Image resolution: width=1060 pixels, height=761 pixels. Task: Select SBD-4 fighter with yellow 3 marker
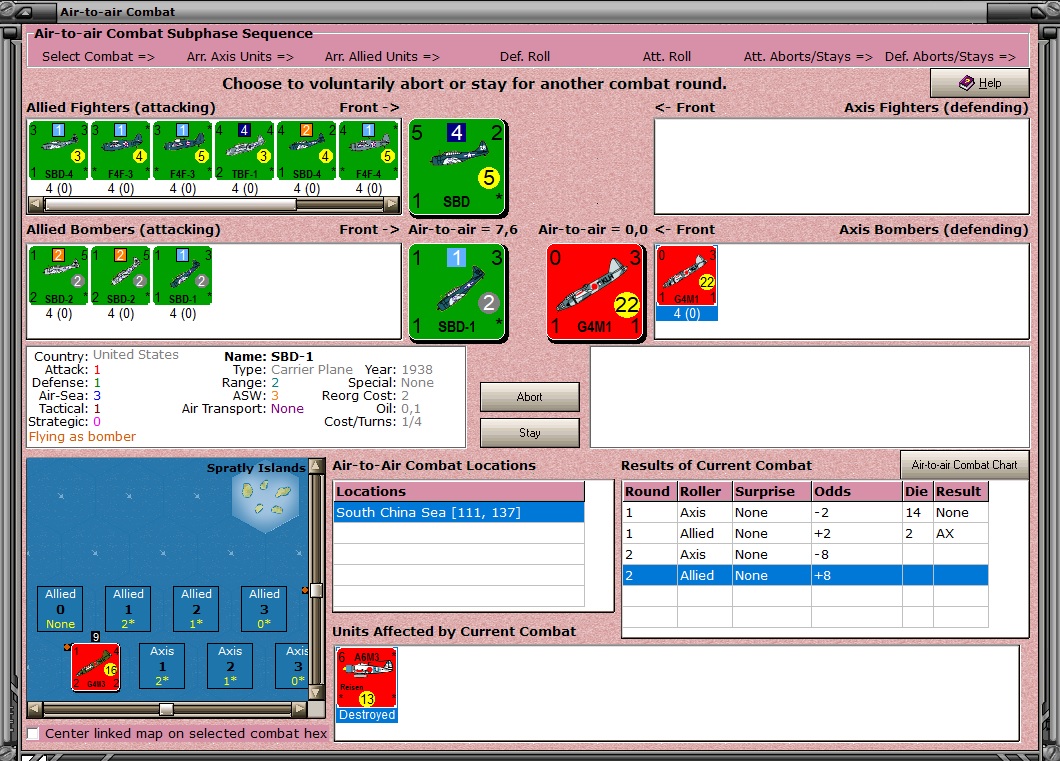tap(58, 151)
